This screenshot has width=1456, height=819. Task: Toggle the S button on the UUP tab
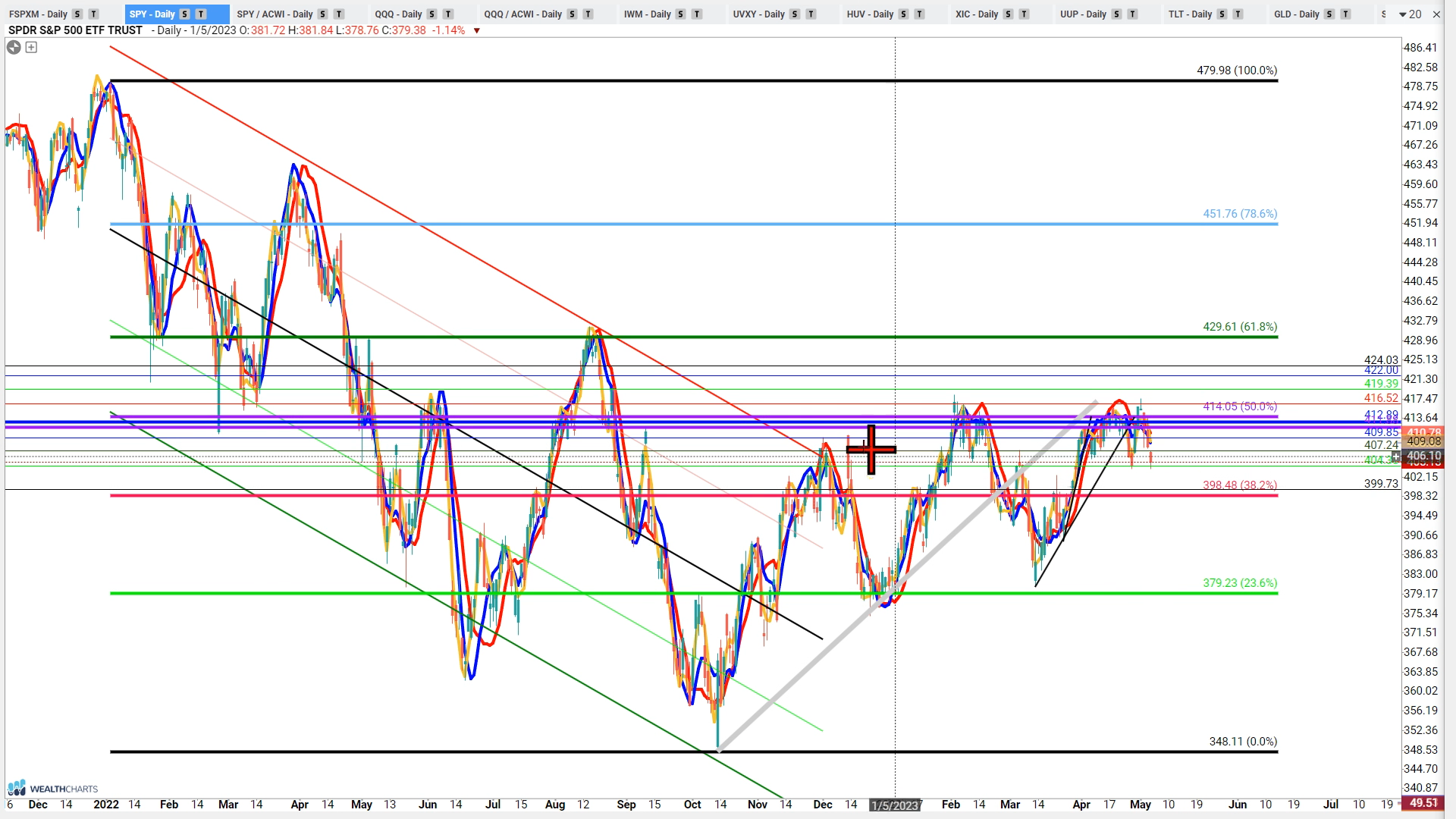point(1116,14)
